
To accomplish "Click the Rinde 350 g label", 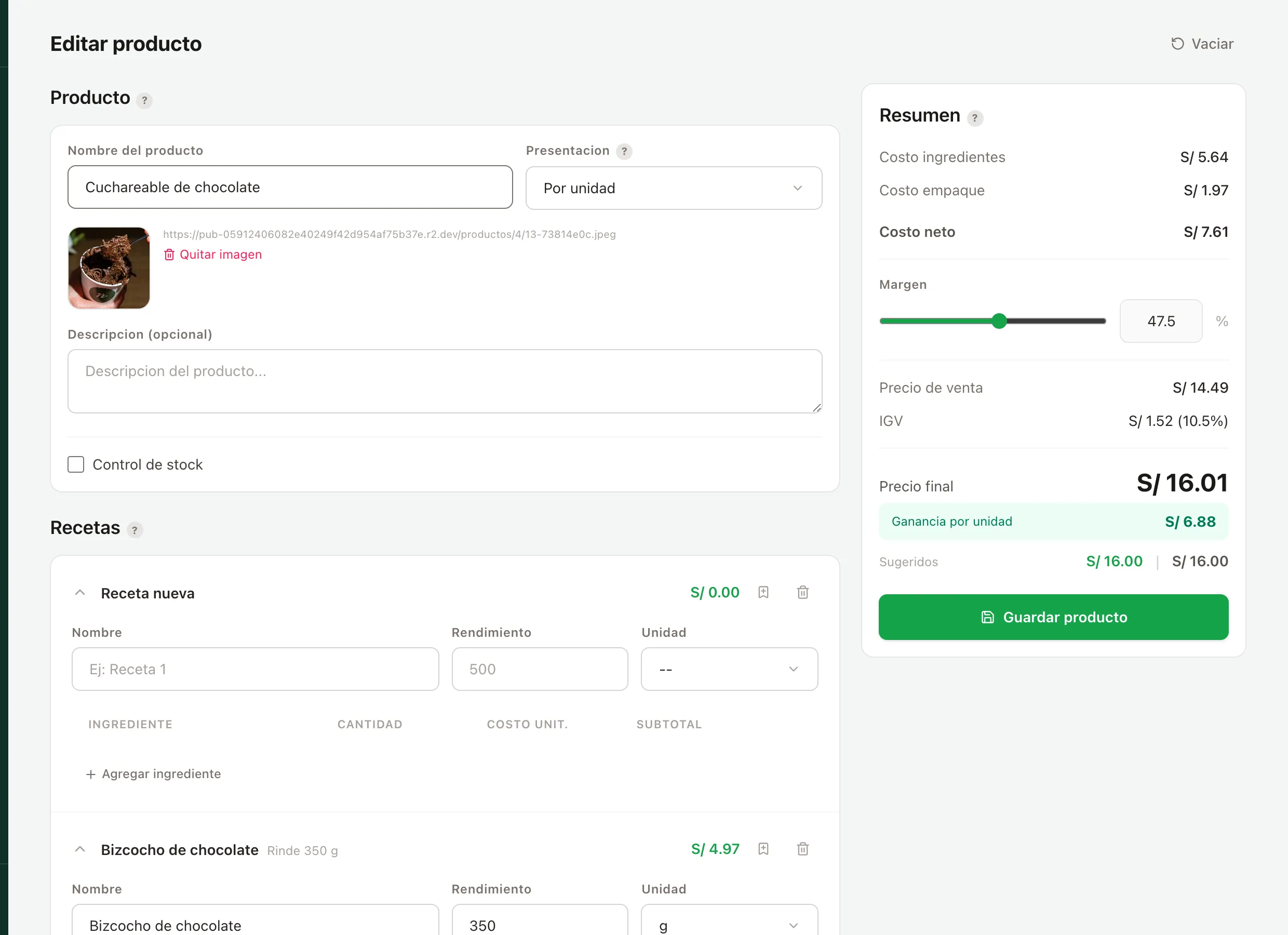I will [302, 850].
